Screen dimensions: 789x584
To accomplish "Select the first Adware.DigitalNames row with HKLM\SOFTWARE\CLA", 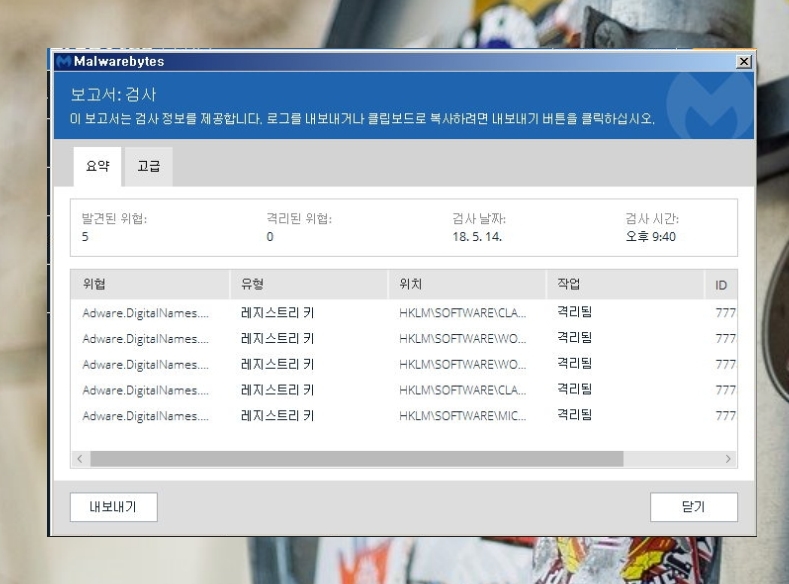I will click(x=404, y=313).
